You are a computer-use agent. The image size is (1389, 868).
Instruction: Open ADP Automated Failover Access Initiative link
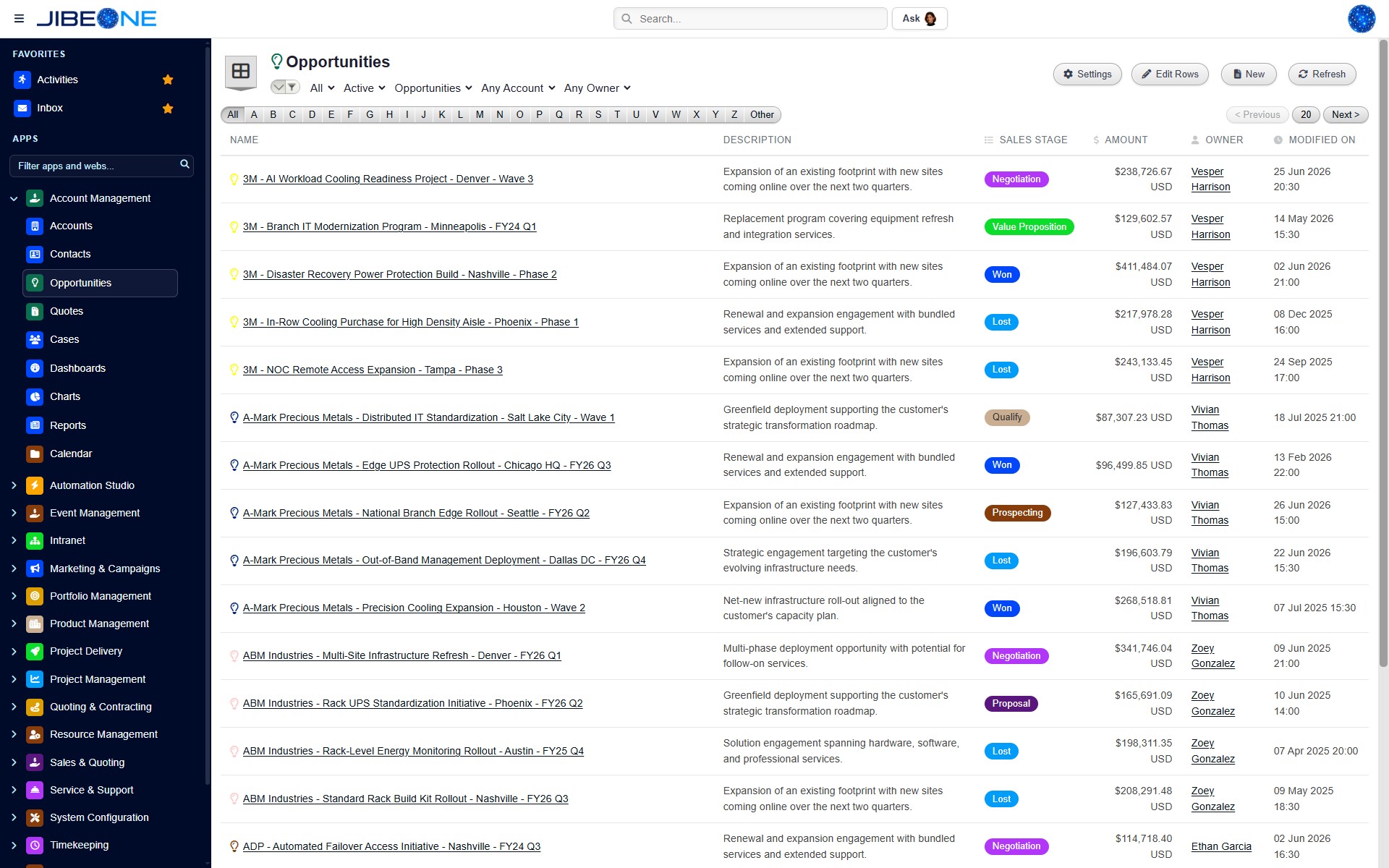point(391,846)
